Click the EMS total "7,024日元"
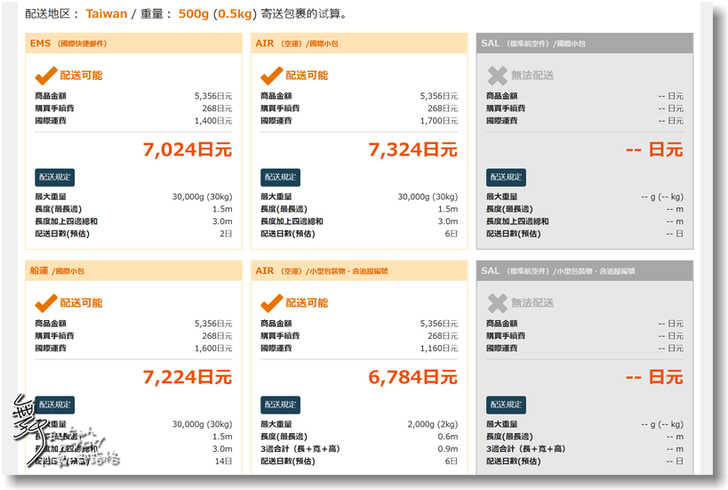 (x=187, y=150)
